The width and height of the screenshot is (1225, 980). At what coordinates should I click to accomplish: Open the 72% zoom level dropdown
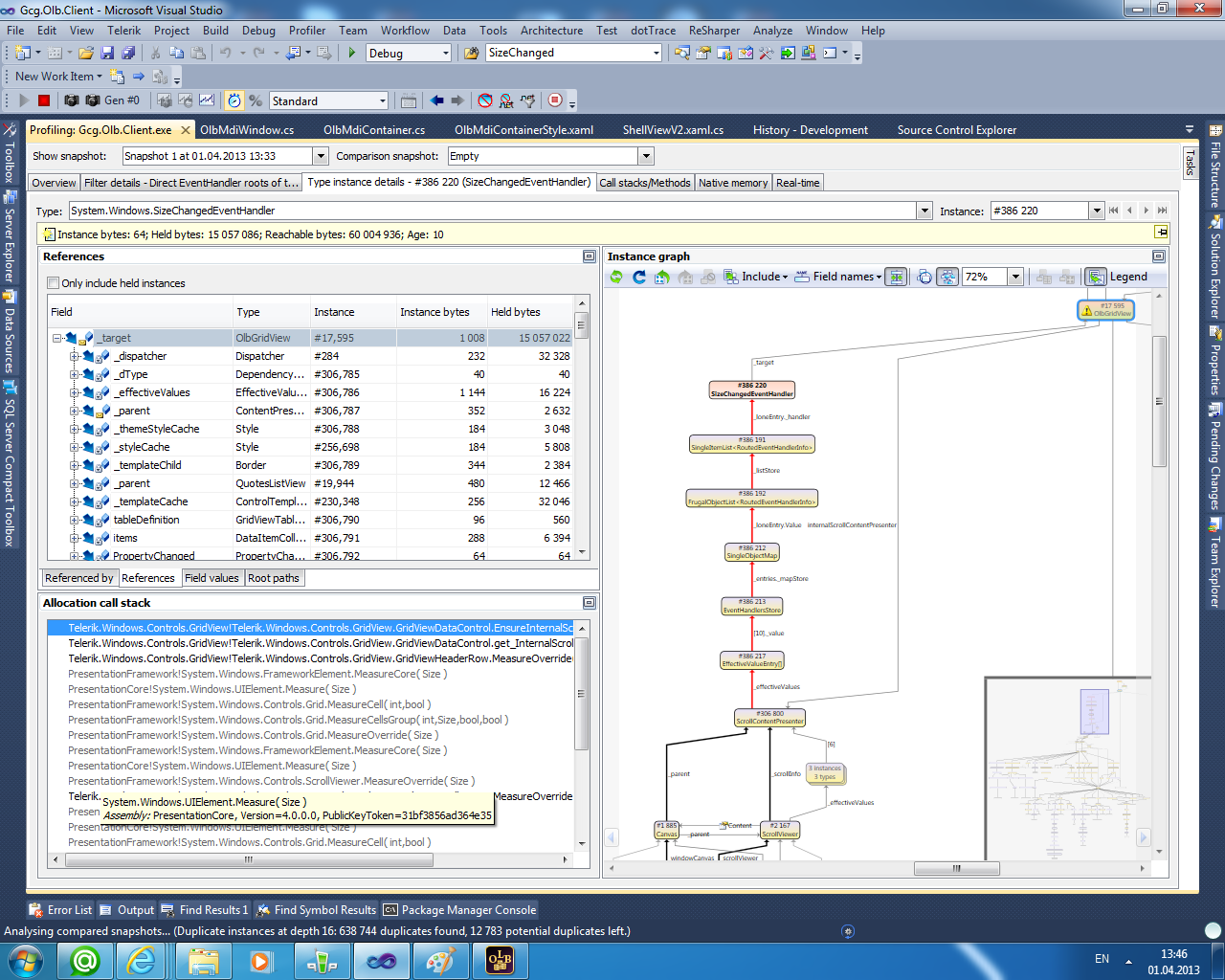[x=1015, y=277]
